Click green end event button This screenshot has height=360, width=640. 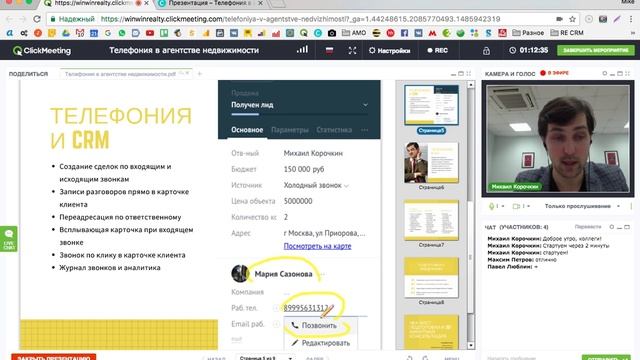click(x=596, y=50)
